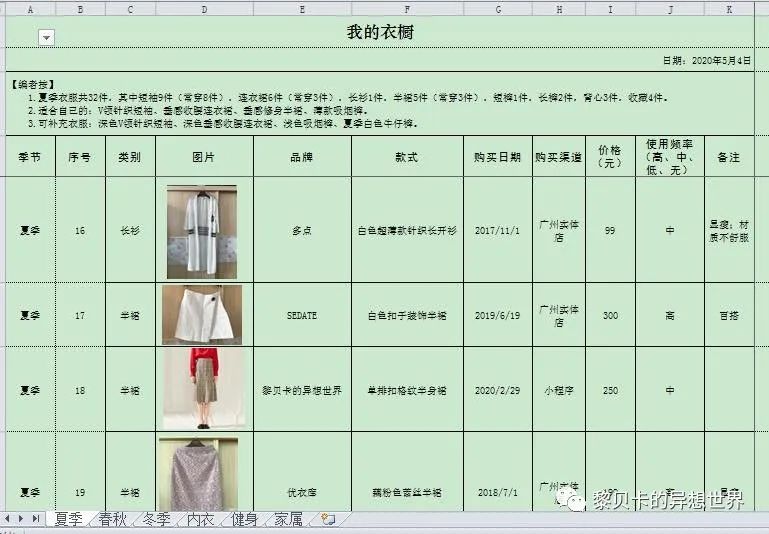The height and width of the screenshot is (534, 769).
Task: Select the 款式 header cell
Action: point(408,157)
